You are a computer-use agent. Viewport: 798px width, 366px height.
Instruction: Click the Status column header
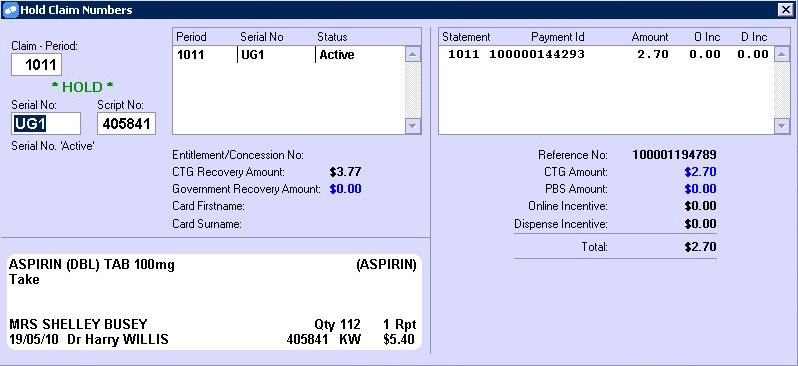click(332, 37)
